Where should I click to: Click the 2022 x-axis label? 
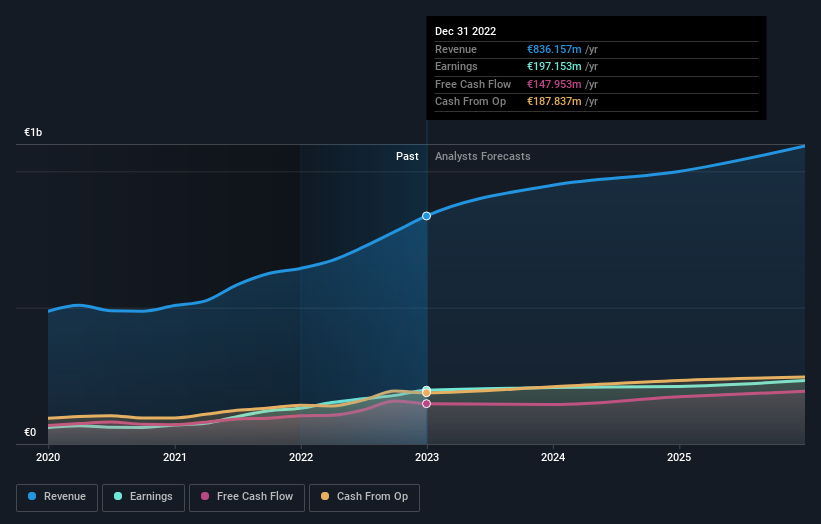point(301,457)
